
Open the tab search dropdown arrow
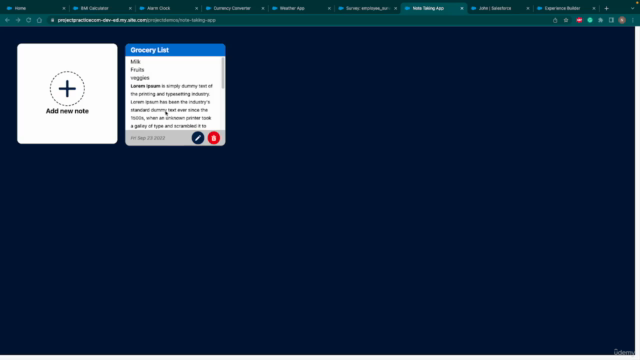pyautogui.click(x=632, y=8)
